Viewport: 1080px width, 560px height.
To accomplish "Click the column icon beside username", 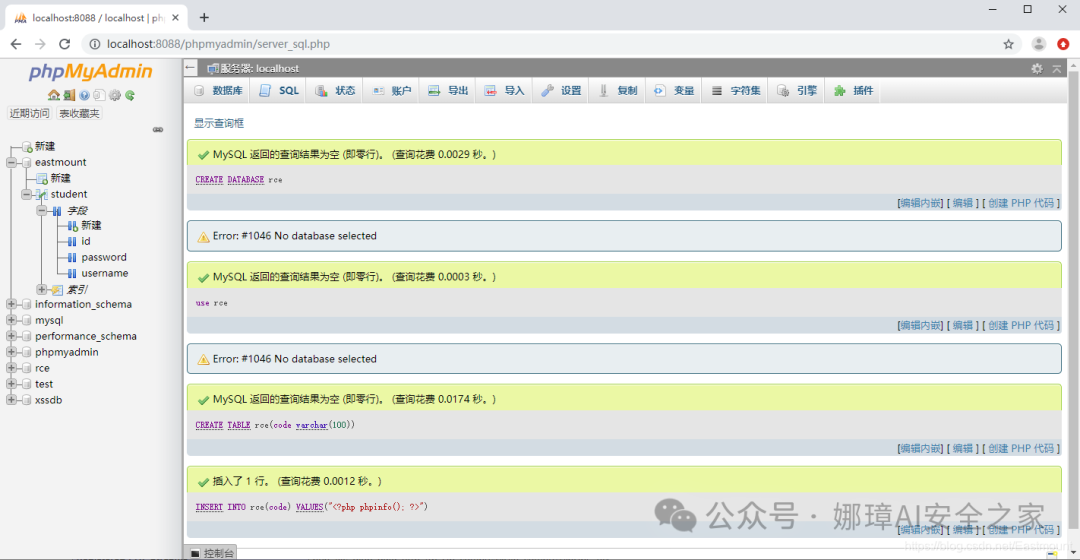I will [x=72, y=273].
